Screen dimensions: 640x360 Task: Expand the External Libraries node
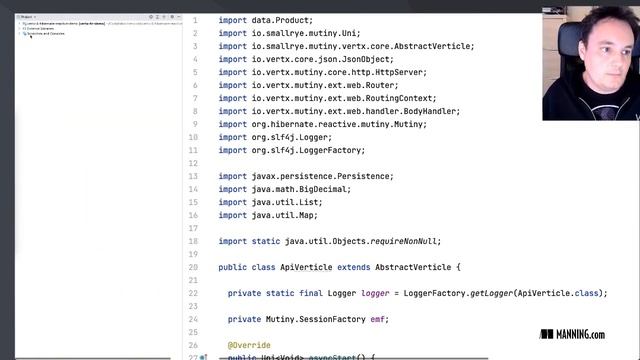pos(19,29)
